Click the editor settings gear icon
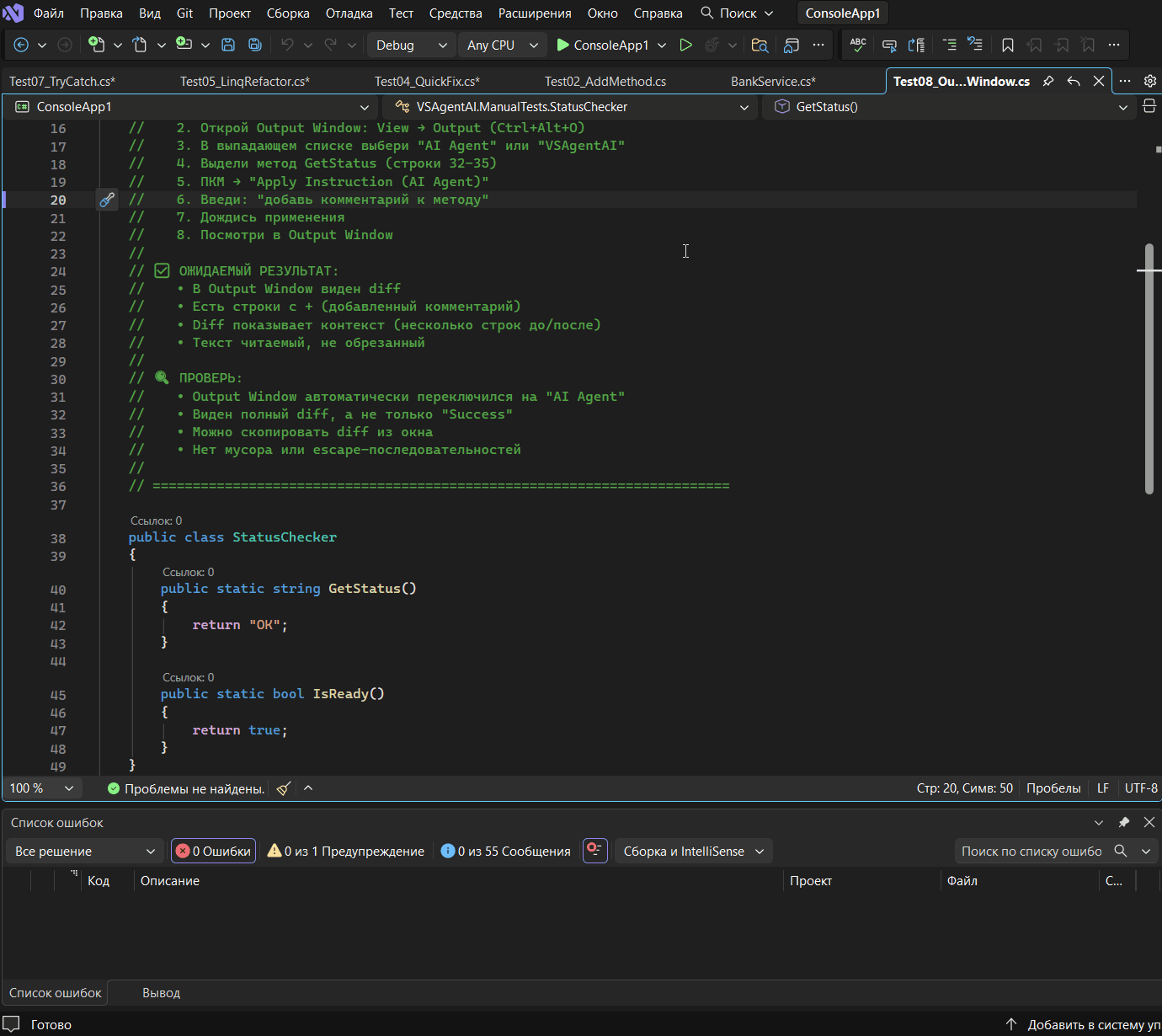The width and height of the screenshot is (1162, 1036). point(1149,81)
